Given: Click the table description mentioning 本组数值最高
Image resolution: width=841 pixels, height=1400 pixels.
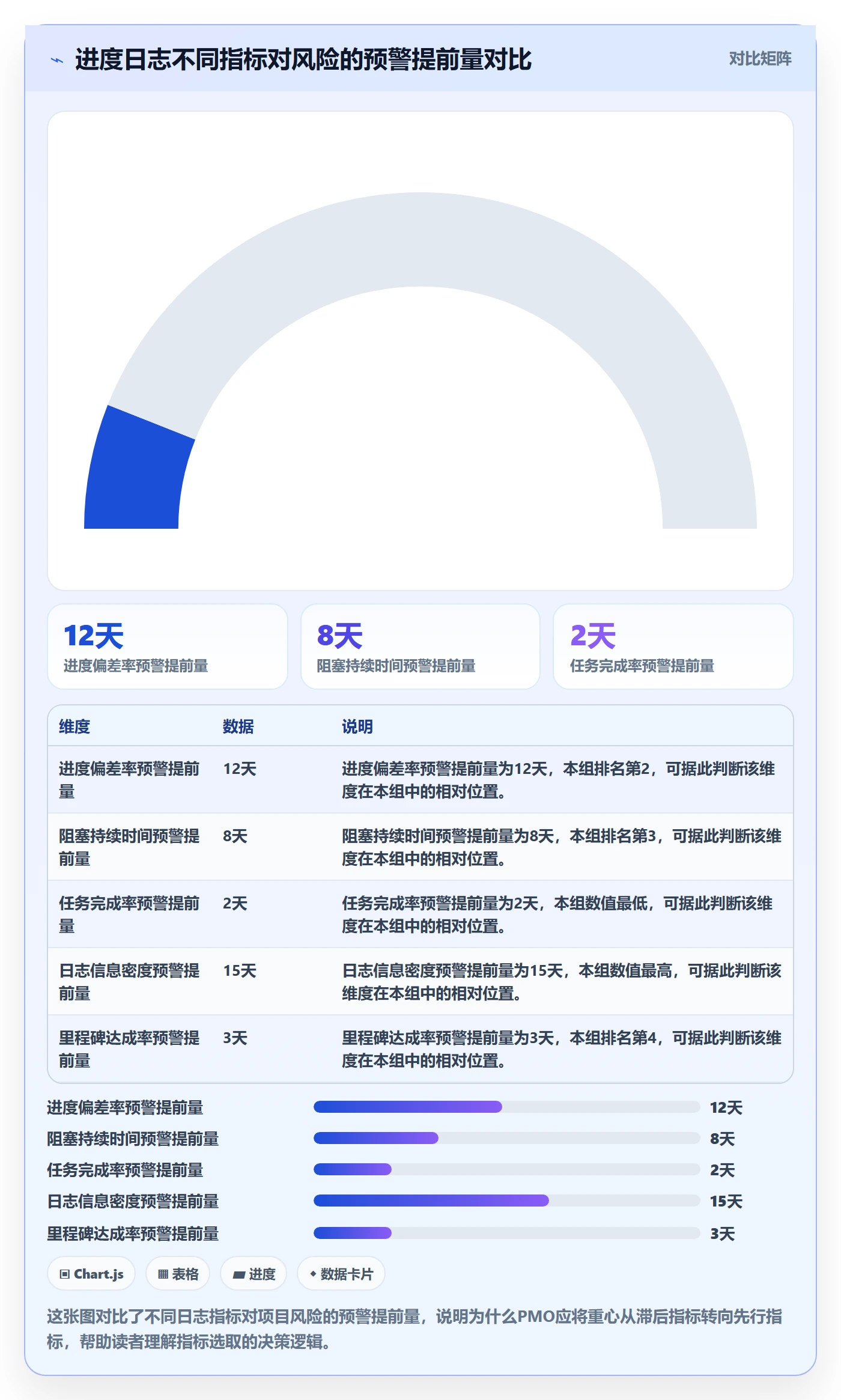Looking at the screenshot, I should pyautogui.click(x=562, y=982).
